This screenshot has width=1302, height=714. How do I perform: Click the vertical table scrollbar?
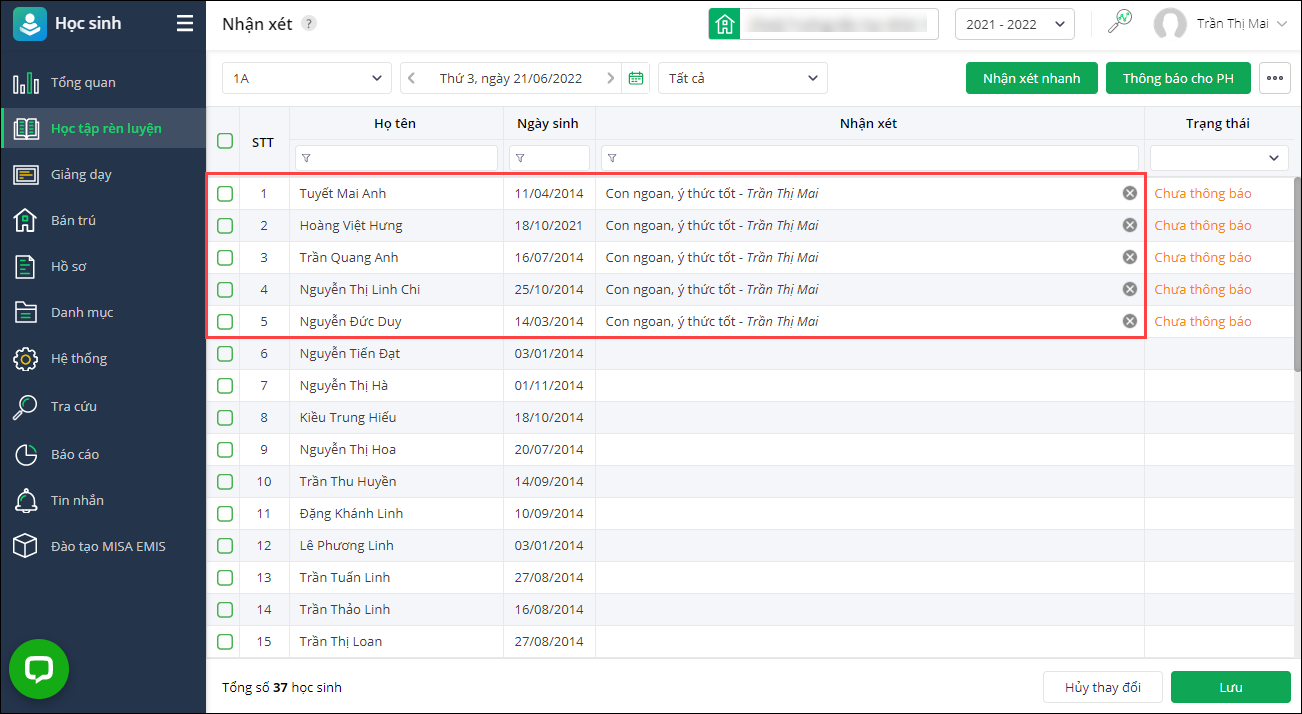click(x=1297, y=275)
